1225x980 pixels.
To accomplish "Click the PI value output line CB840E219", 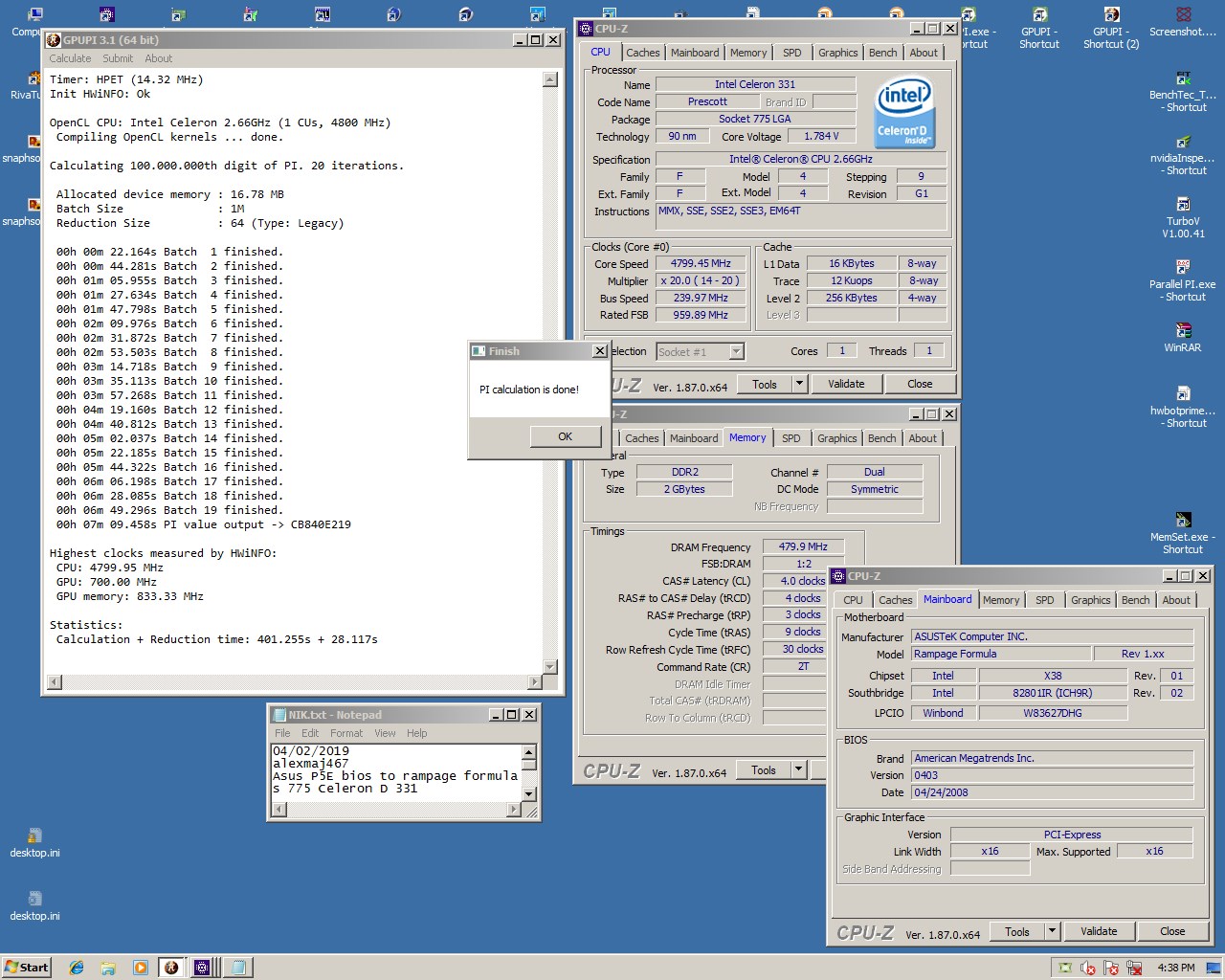I will (x=203, y=524).
